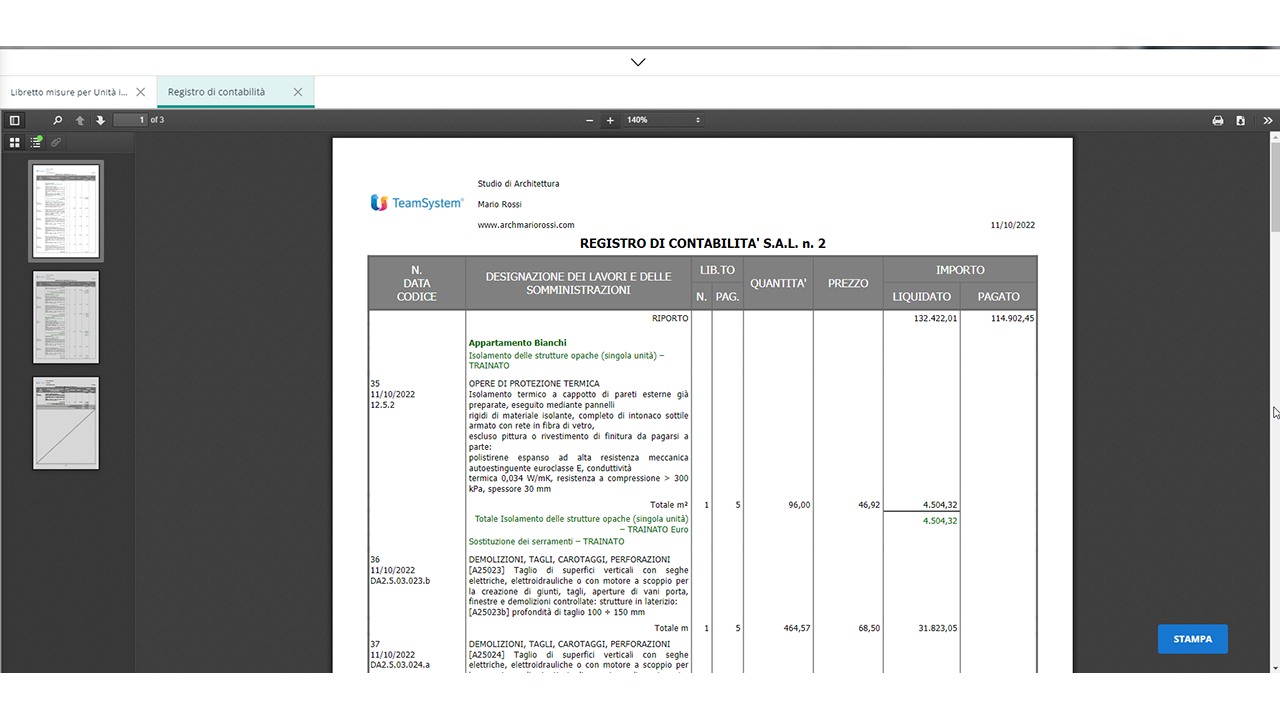Image resolution: width=1280 pixels, height=720 pixels.
Task: Click the scrollbar down arrow
Action: pos(1275,667)
